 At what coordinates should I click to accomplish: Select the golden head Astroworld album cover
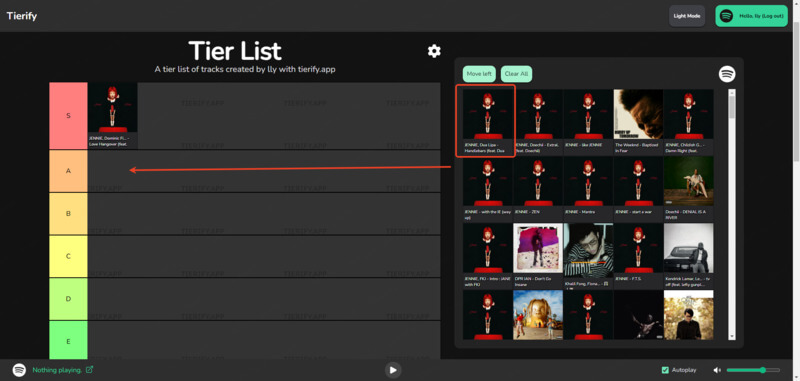(538, 315)
